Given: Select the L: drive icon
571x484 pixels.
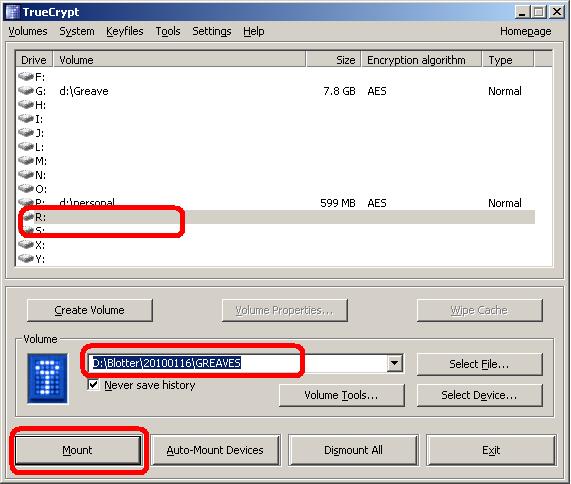Looking at the screenshot, I should [26, 146].
